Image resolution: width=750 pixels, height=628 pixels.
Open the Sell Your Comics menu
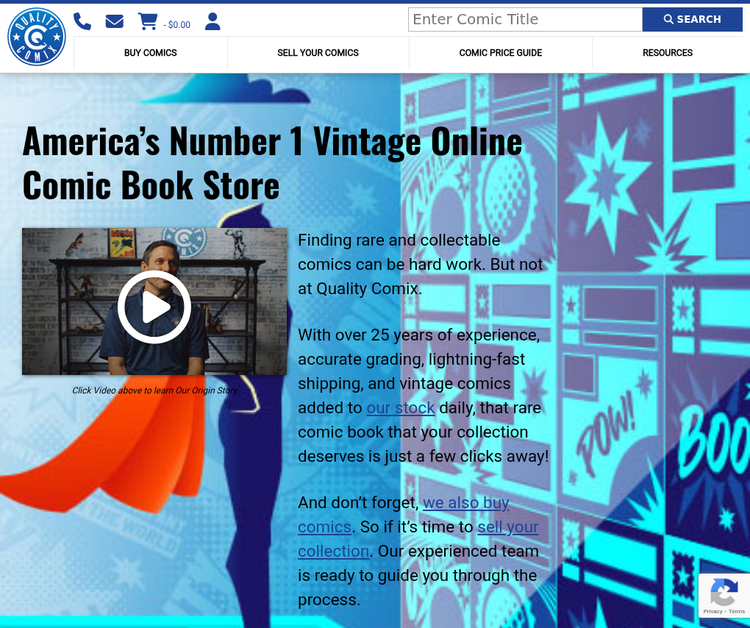(318, 53)
